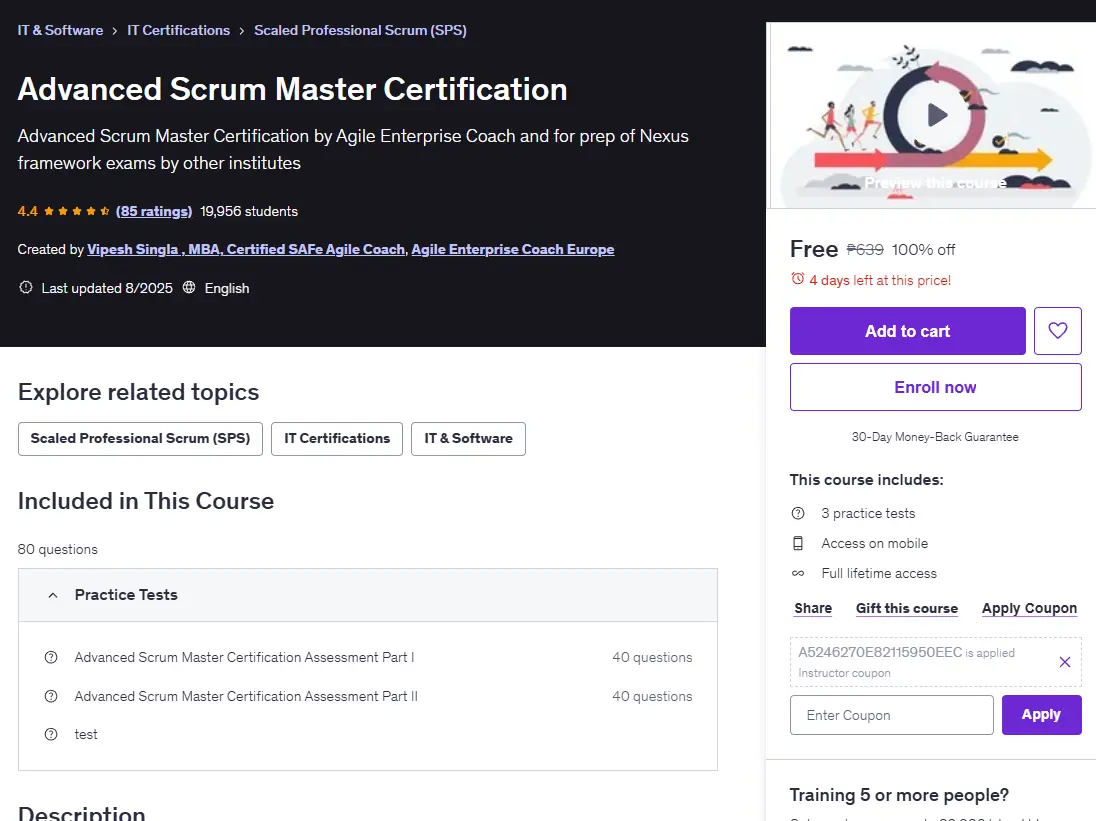Open Scaled Professional Scrum (SPS) breadcrumb
The image size is (1096, 821).
click(360, 30)
